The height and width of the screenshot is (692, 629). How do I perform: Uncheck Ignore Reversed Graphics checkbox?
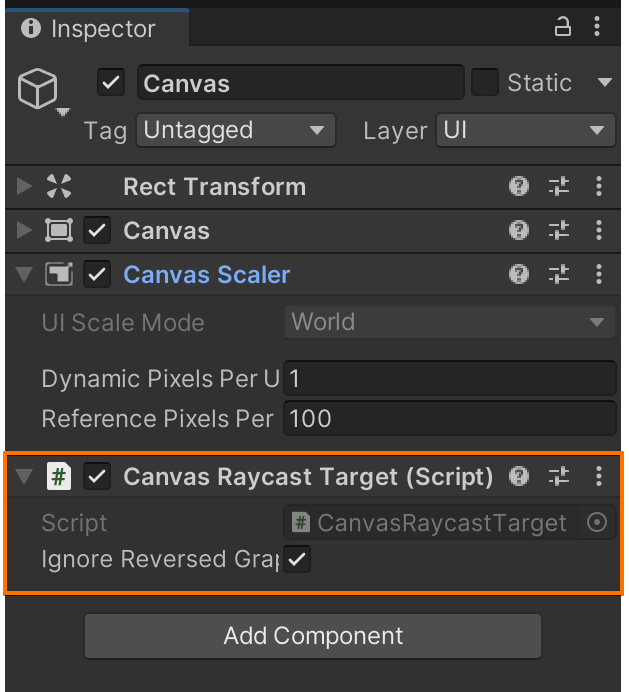[297, 559]
